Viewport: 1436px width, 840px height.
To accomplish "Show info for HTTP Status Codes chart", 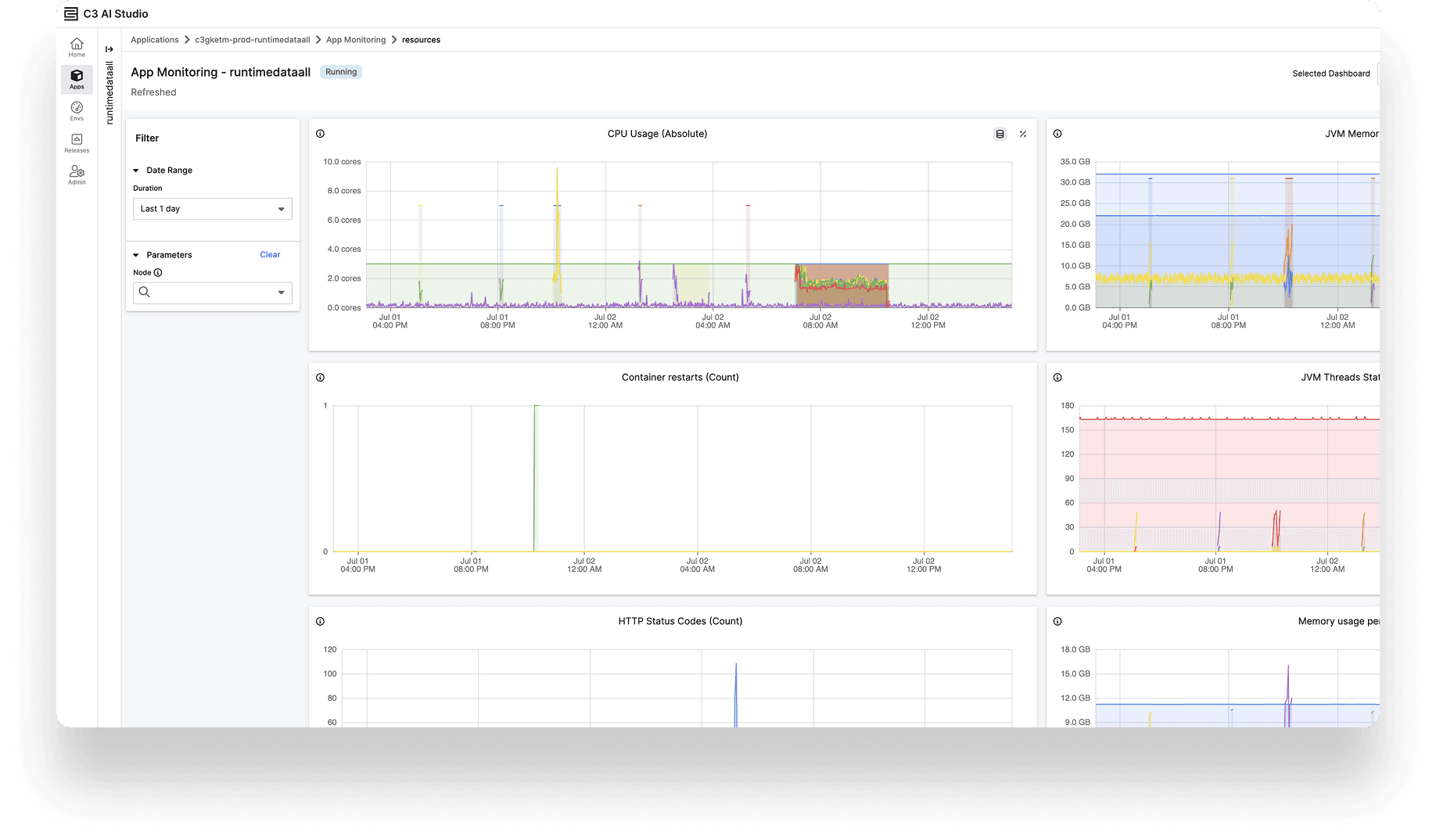I will pyautogui.click(x=320, y=622).
